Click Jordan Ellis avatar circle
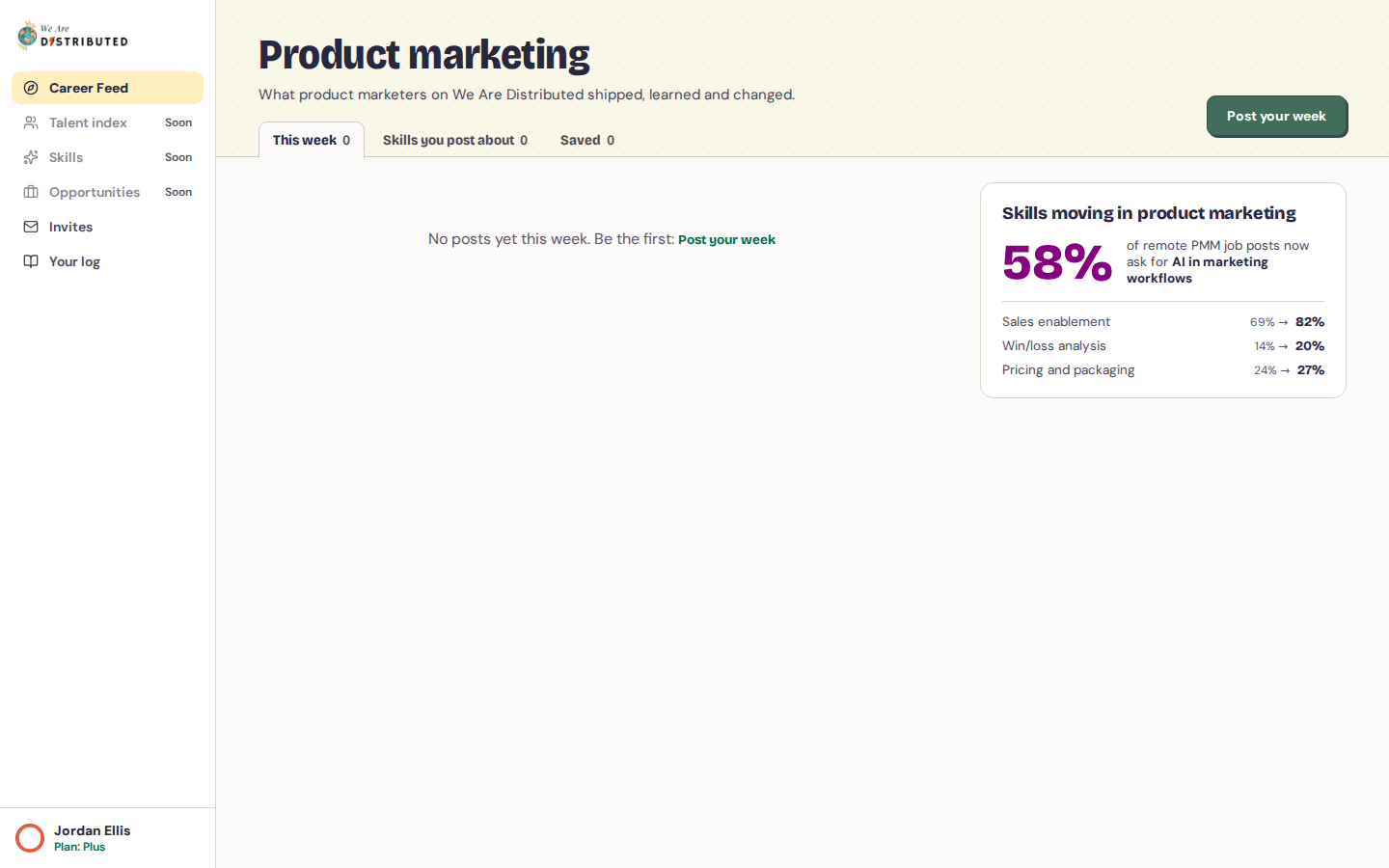This screenshot has width=1389, height=868. (x=30, y=838)
